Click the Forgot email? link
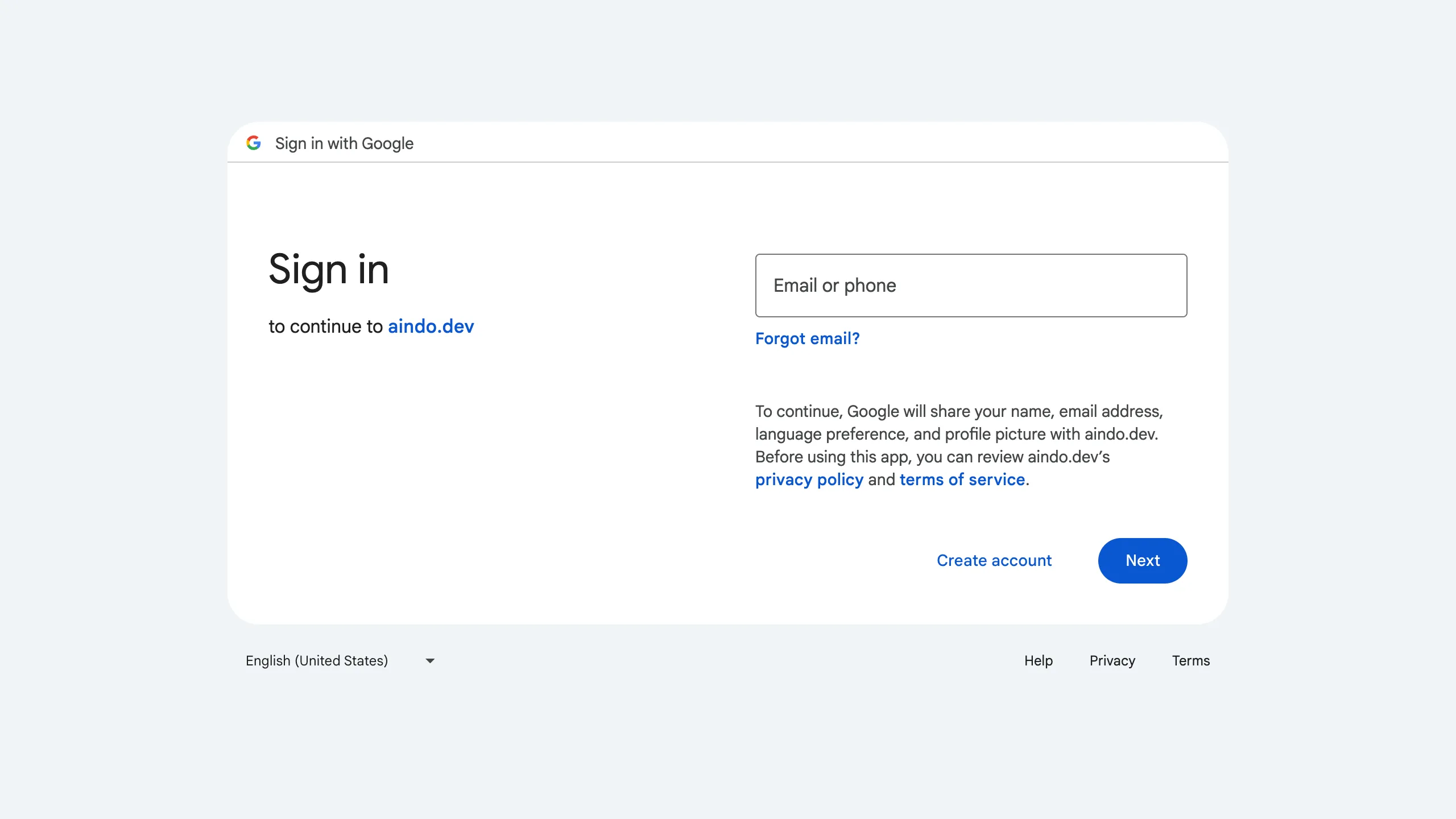 click(806, 338)
